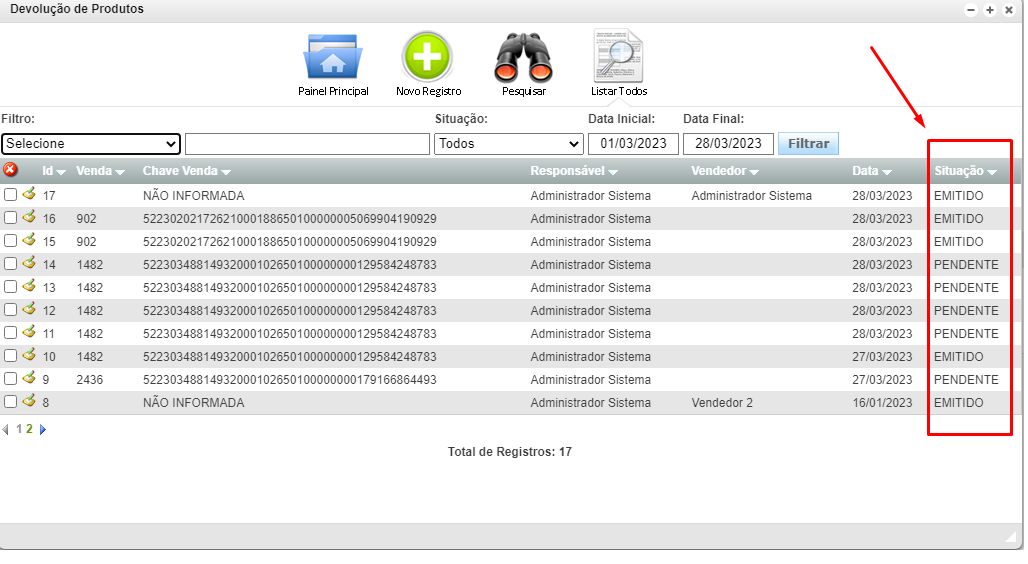The width and height of the screenshot is (1028, 564).
Task: Check the box next to record 9
Action: [11, 379]
